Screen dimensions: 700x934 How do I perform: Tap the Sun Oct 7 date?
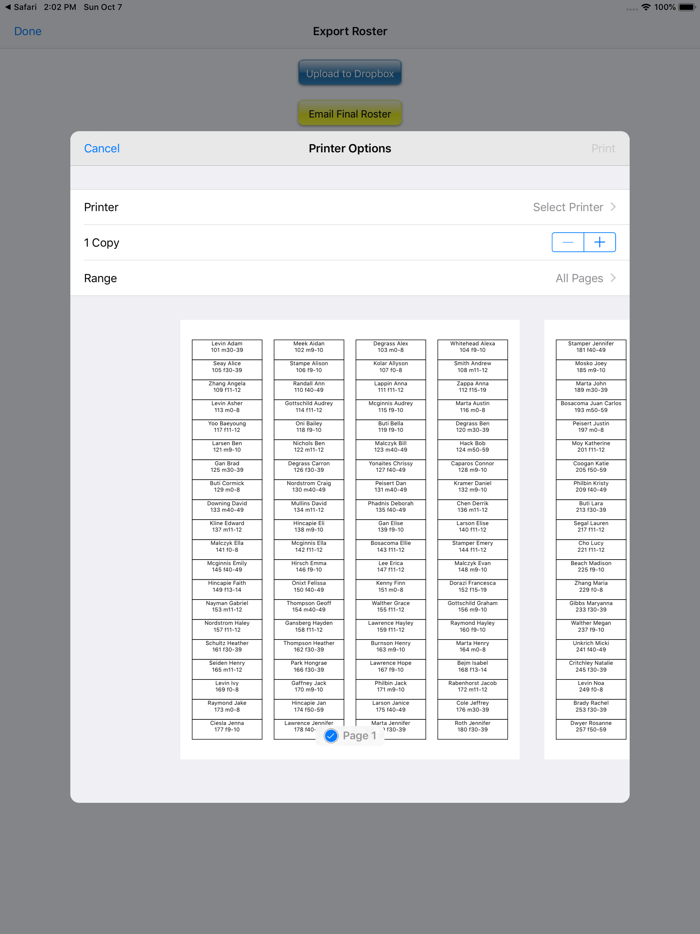coord(102,7)
